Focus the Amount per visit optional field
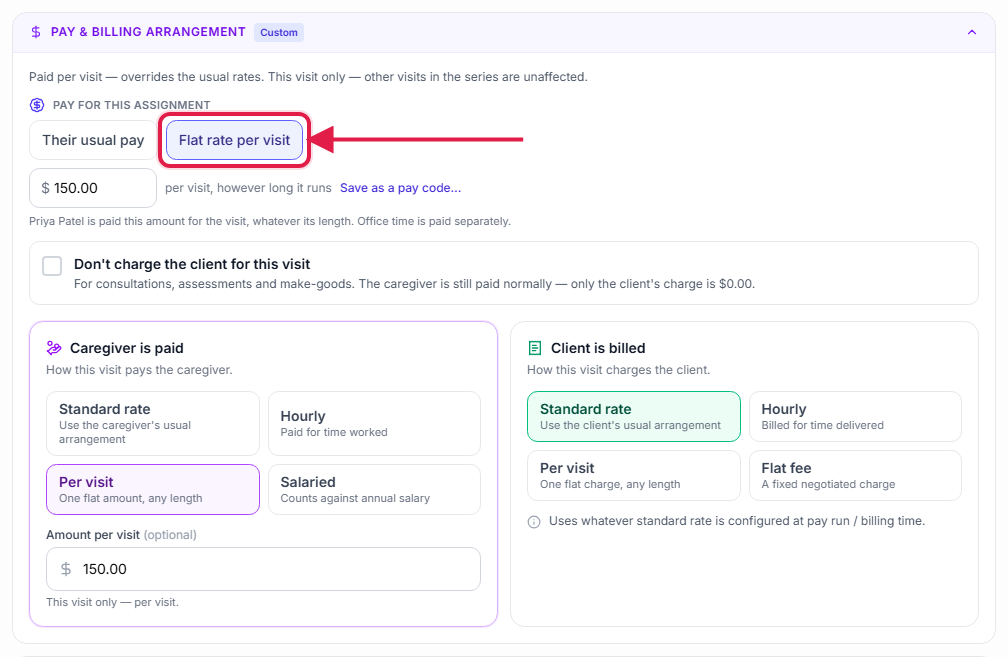Screen dimensions: 1008x657 tap(264, 569)
